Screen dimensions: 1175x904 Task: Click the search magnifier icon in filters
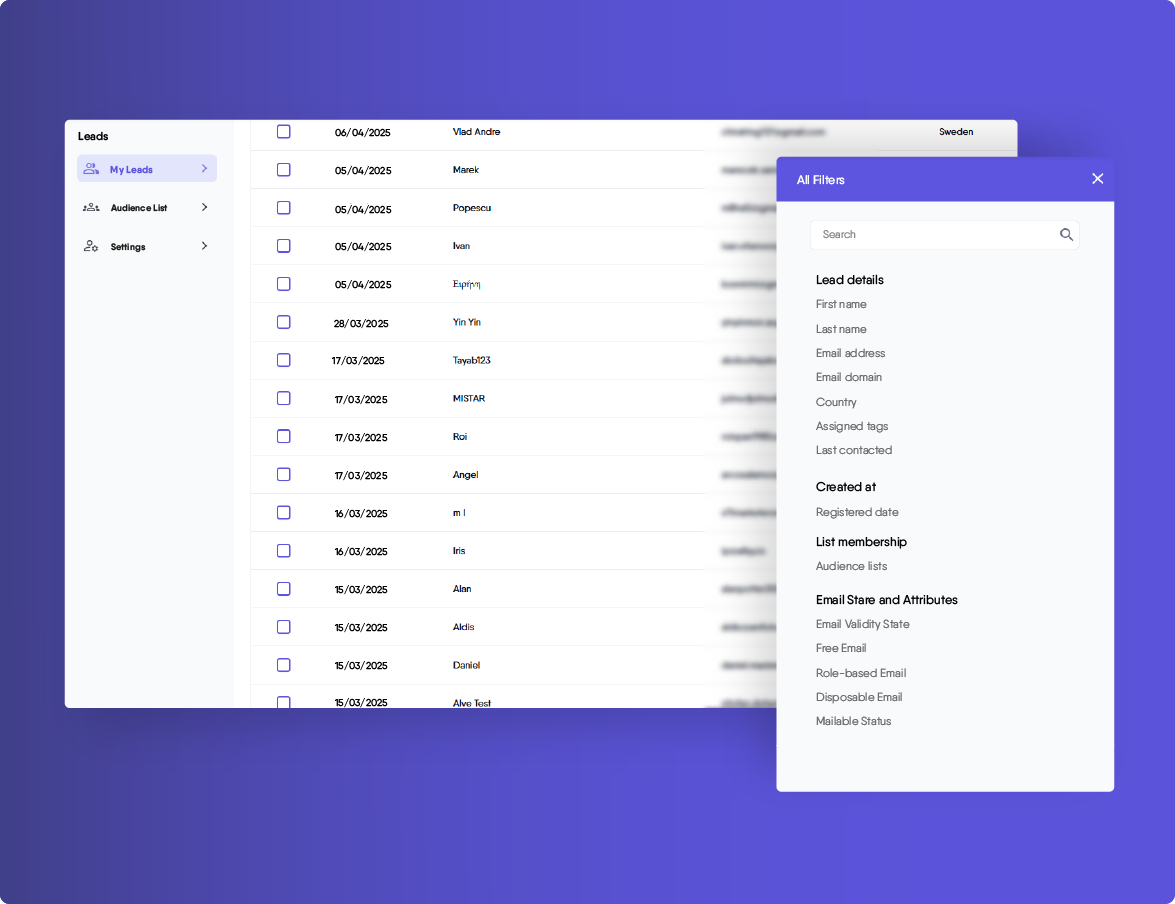(1066, 235)
